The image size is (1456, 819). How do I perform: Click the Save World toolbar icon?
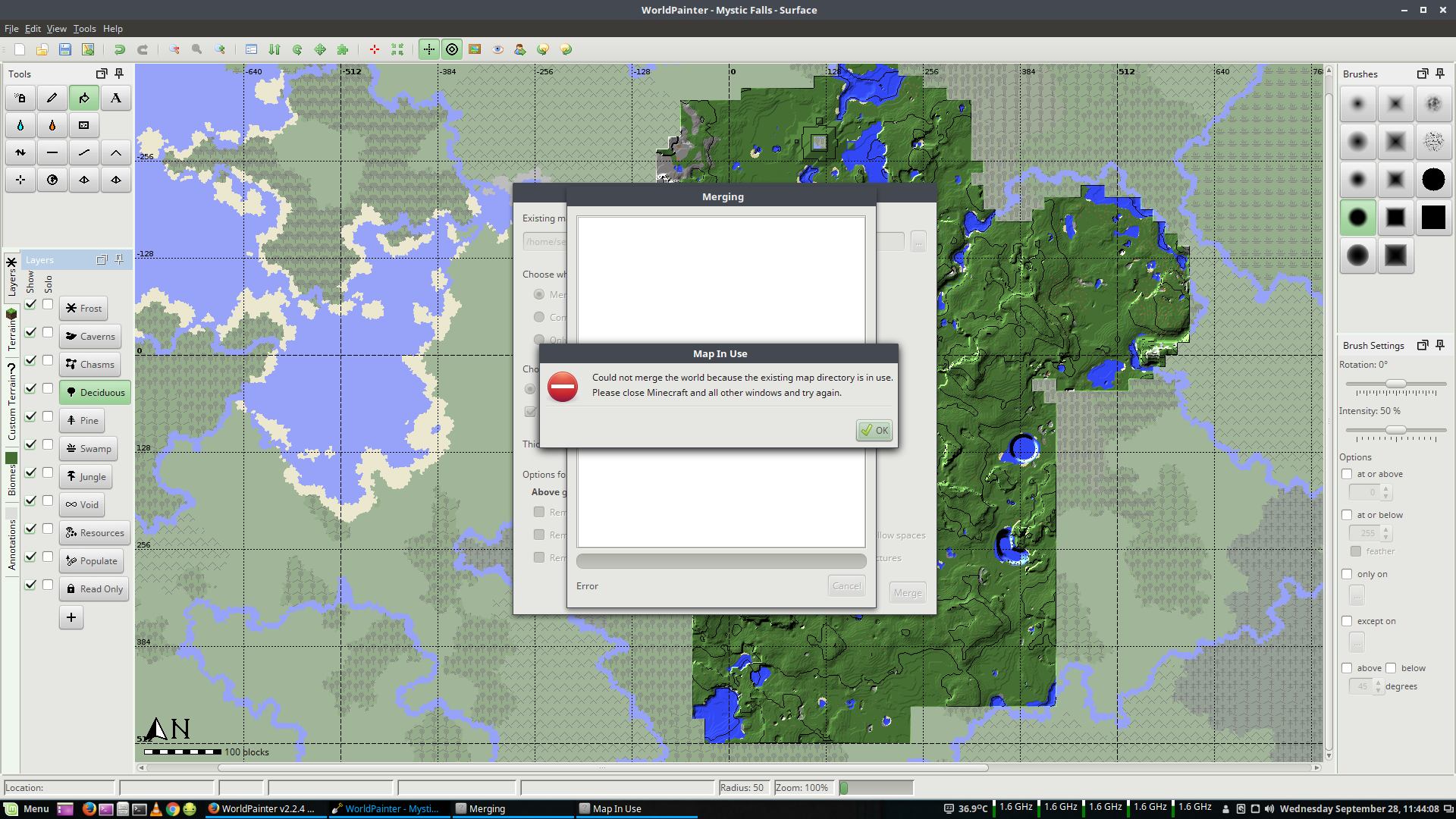pyautogui.click(x=64, y=49)
